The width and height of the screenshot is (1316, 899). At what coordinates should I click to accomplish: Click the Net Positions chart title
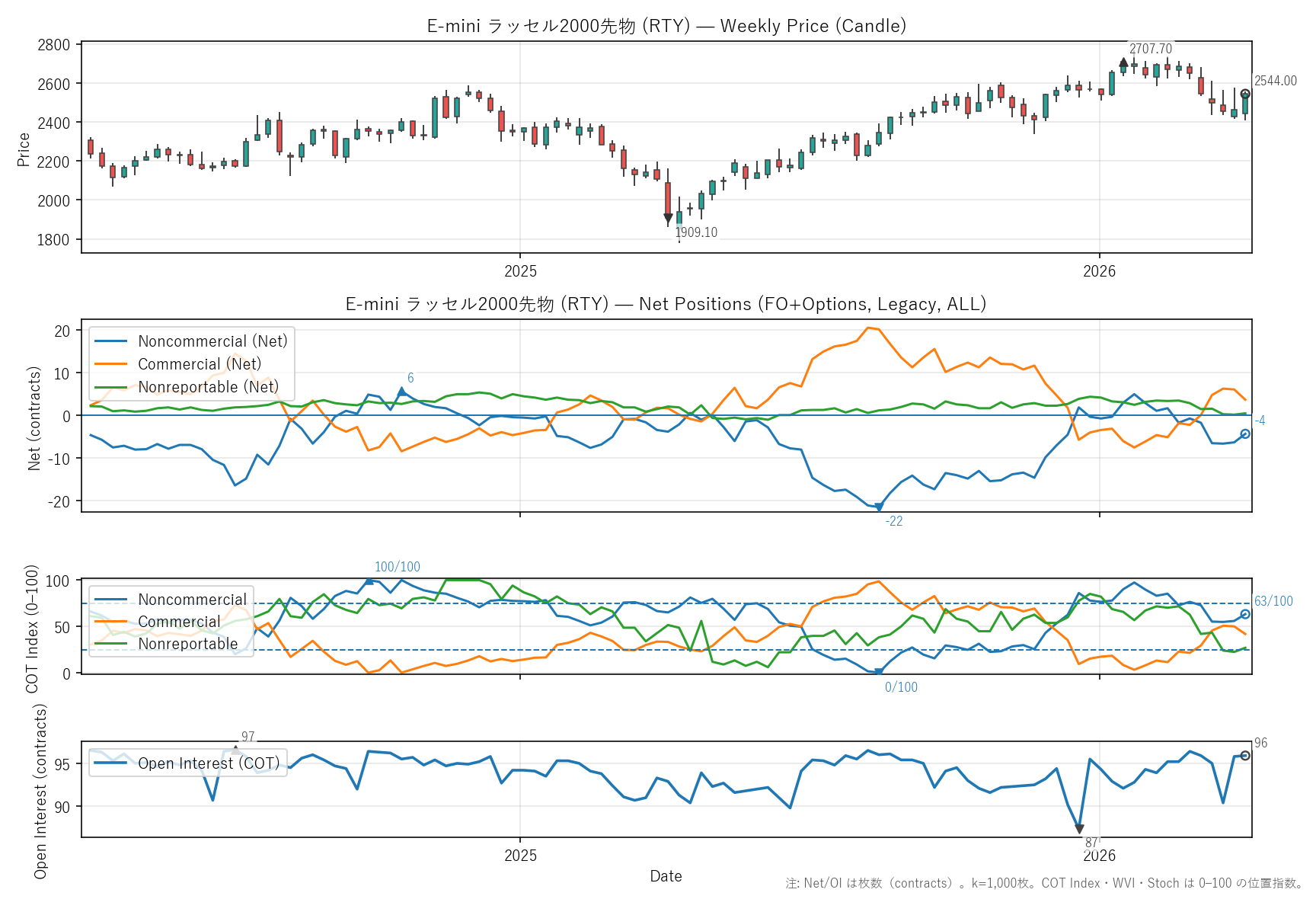pyautogui.click(x=666, y=304)
